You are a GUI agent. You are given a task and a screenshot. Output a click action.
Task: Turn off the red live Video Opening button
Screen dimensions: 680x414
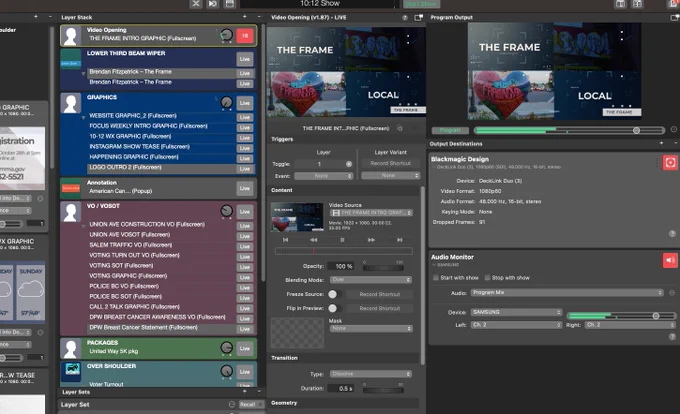coord(245,36)
